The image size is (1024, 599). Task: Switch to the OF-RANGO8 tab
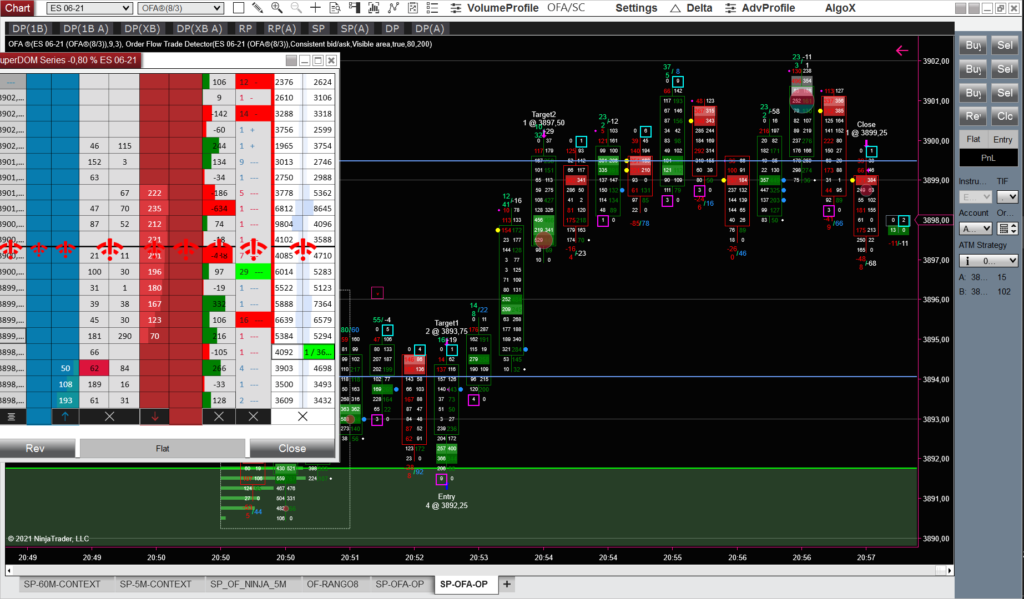[x=332, y=584]
